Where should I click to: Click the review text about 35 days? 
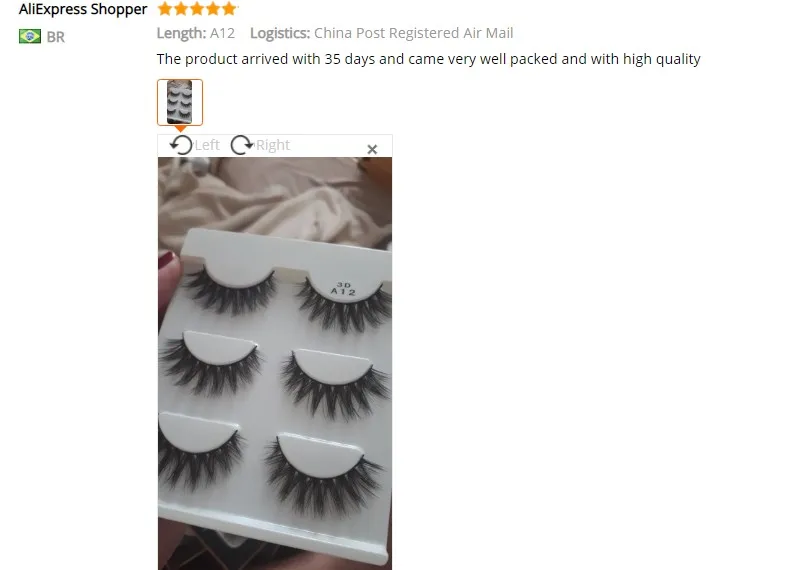(429, 59)
